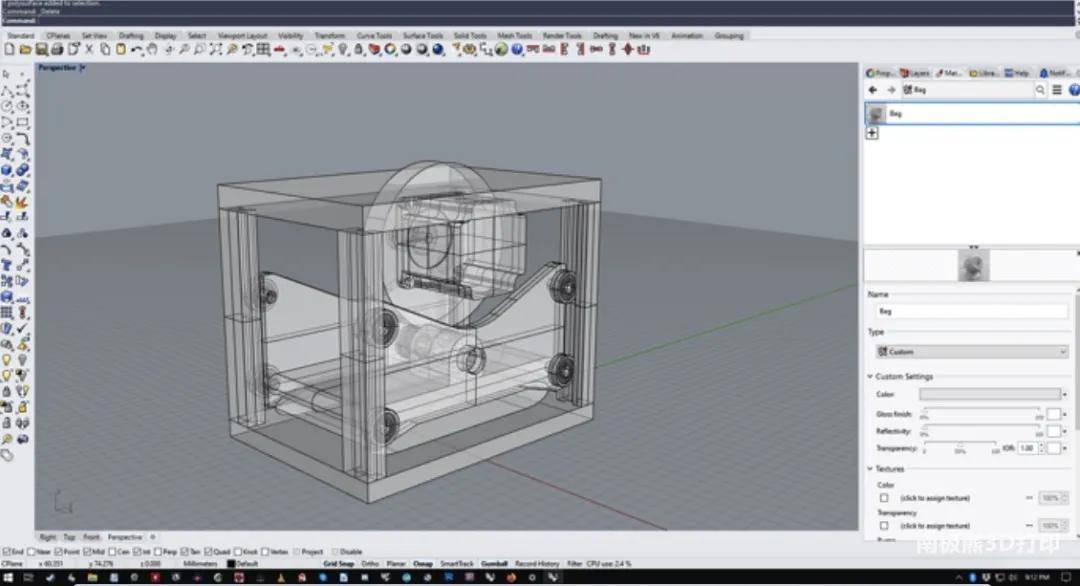
Task: Open the Solid Tools toolbar tab
Action: tap(470, 35)
